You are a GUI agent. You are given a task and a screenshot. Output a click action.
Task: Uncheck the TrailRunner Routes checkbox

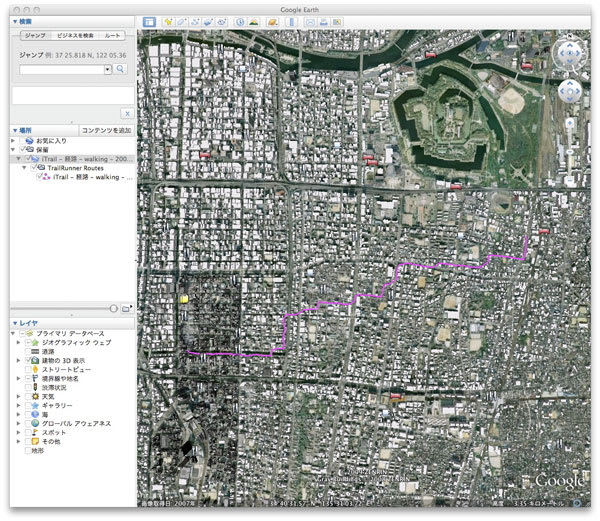click(x=33, y=168)
